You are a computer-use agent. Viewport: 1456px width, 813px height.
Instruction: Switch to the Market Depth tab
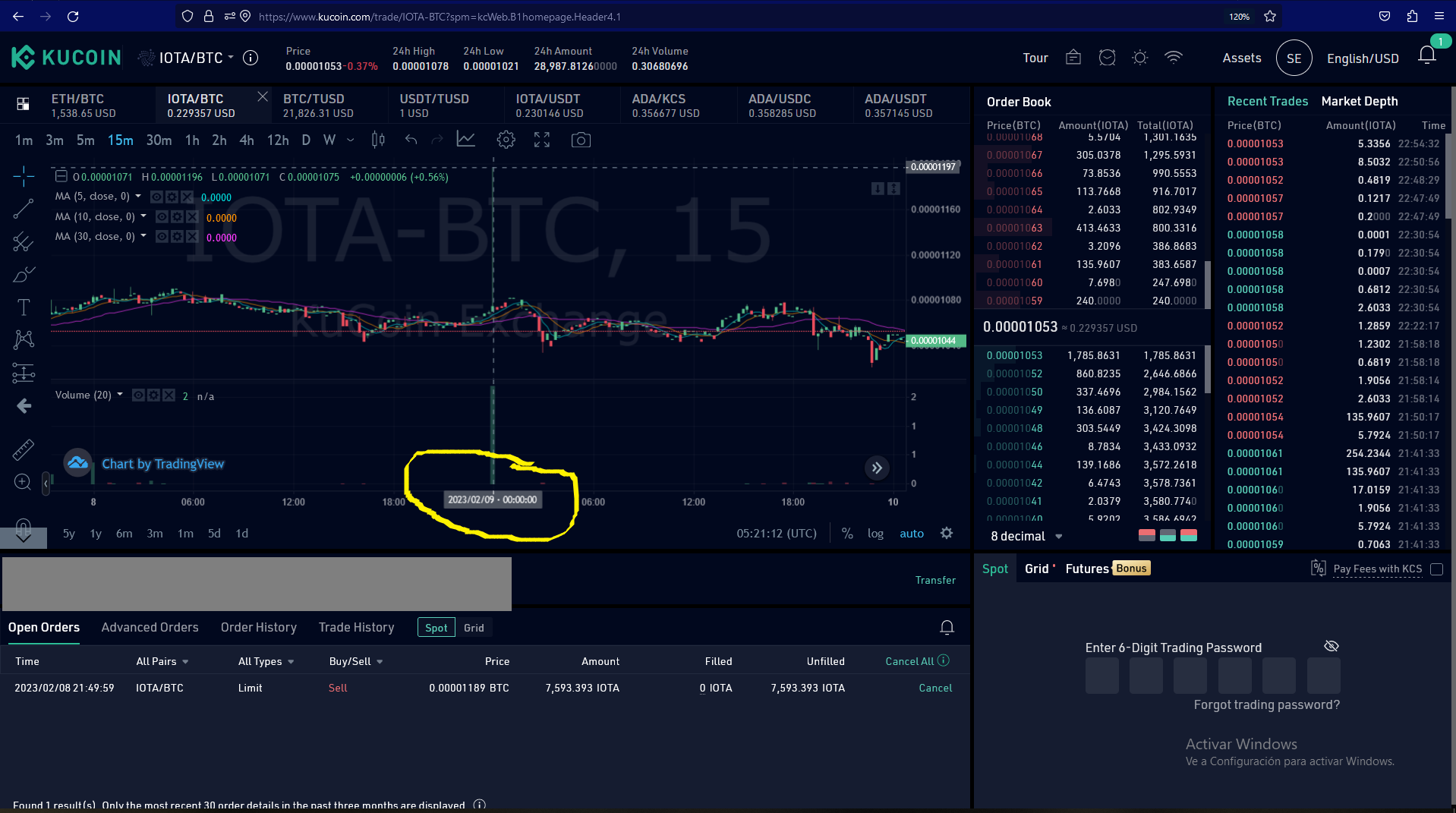(x=1359, y=101)
